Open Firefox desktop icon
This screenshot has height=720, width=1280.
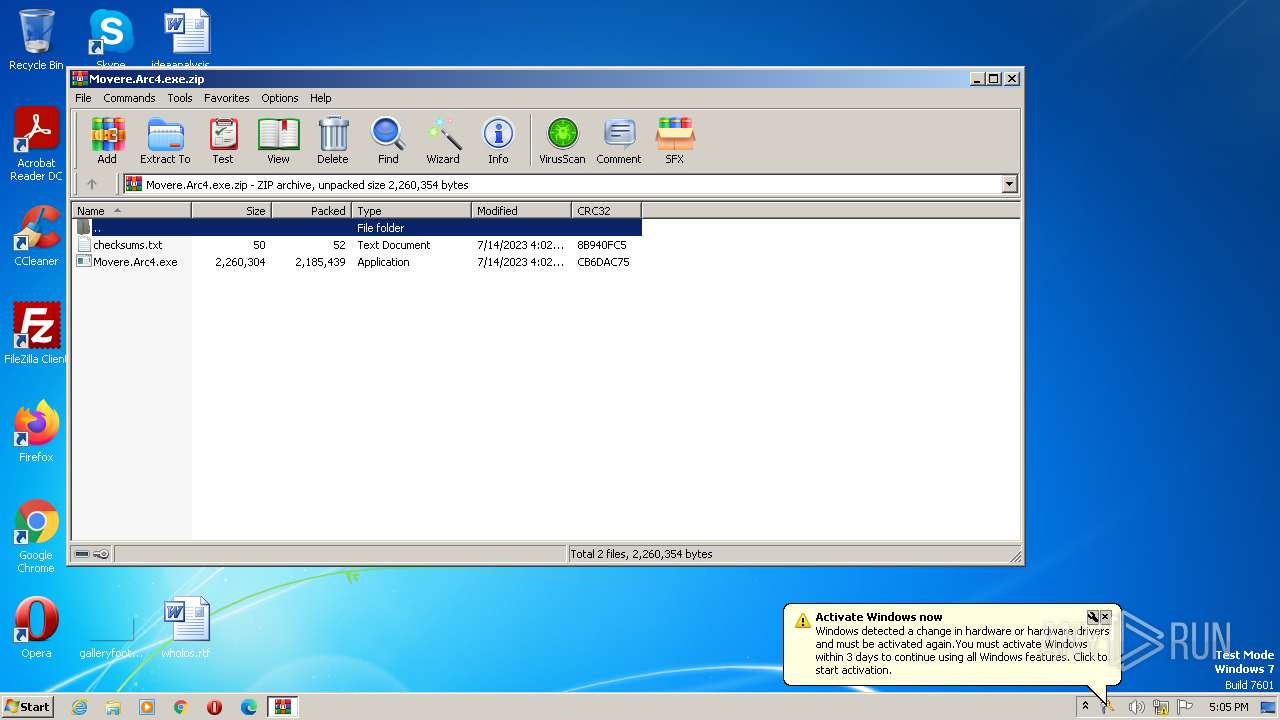(x=36, y=432)
